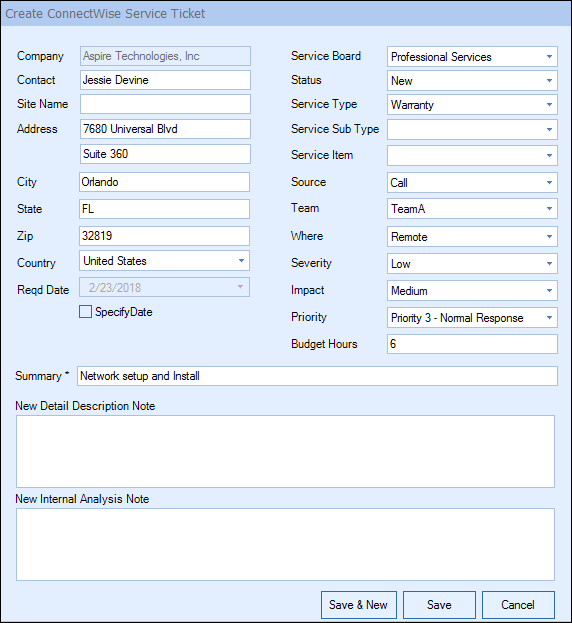Open the disabled Reqd Date picker

pos(164,287)
